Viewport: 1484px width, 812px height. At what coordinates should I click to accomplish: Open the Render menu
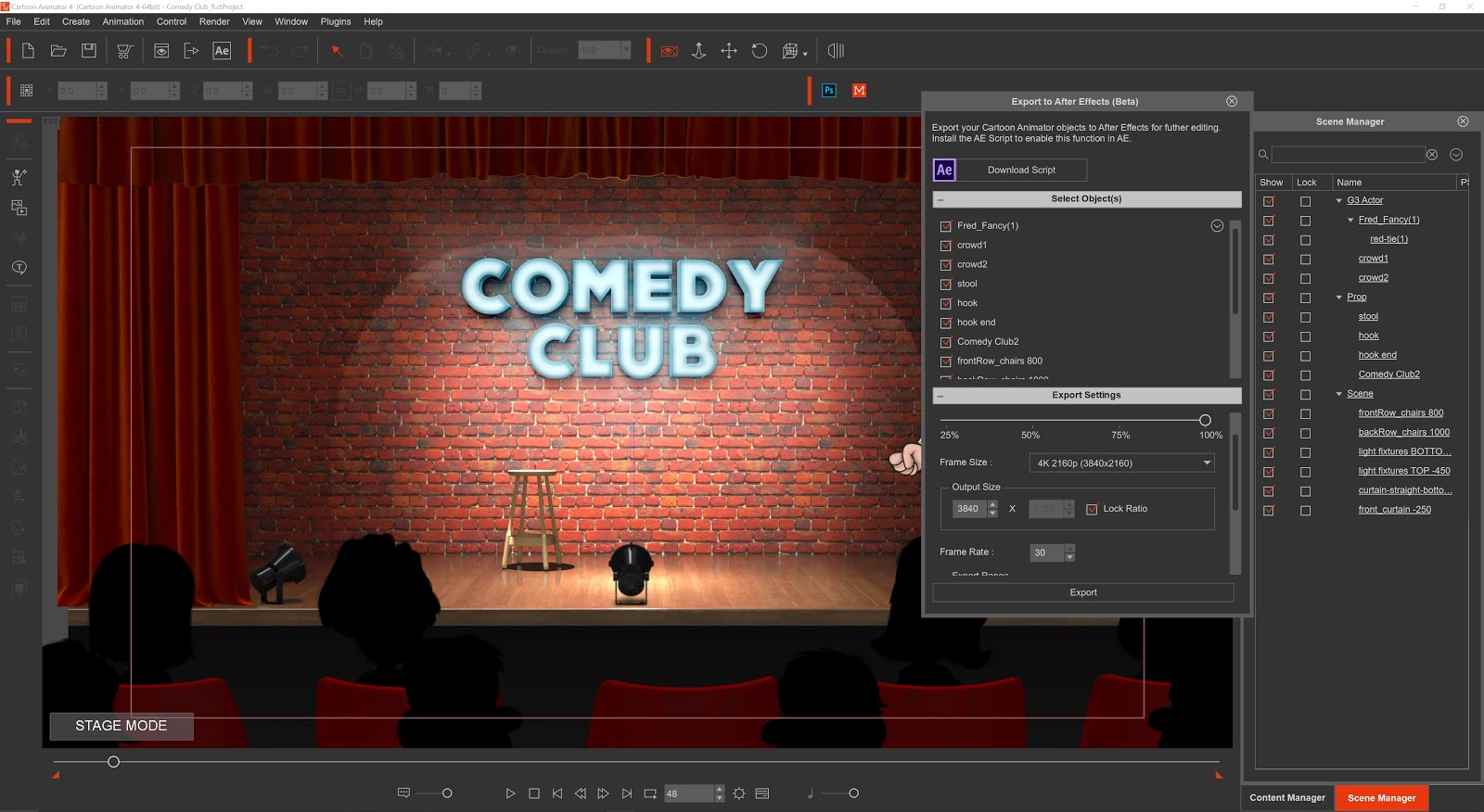pyautogui.click(x=214, y=21)
